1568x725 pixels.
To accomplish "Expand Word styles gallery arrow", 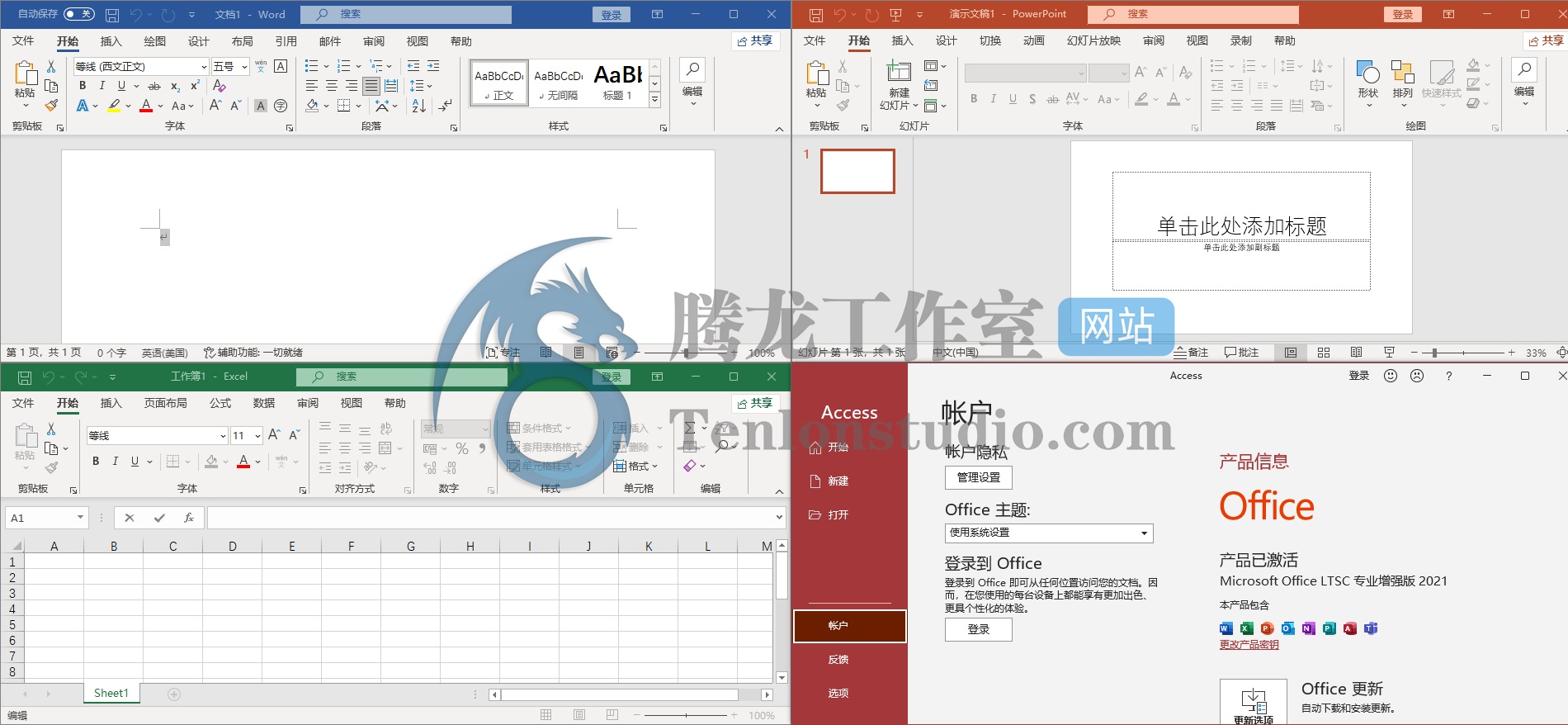I will (x=654, y=100).
